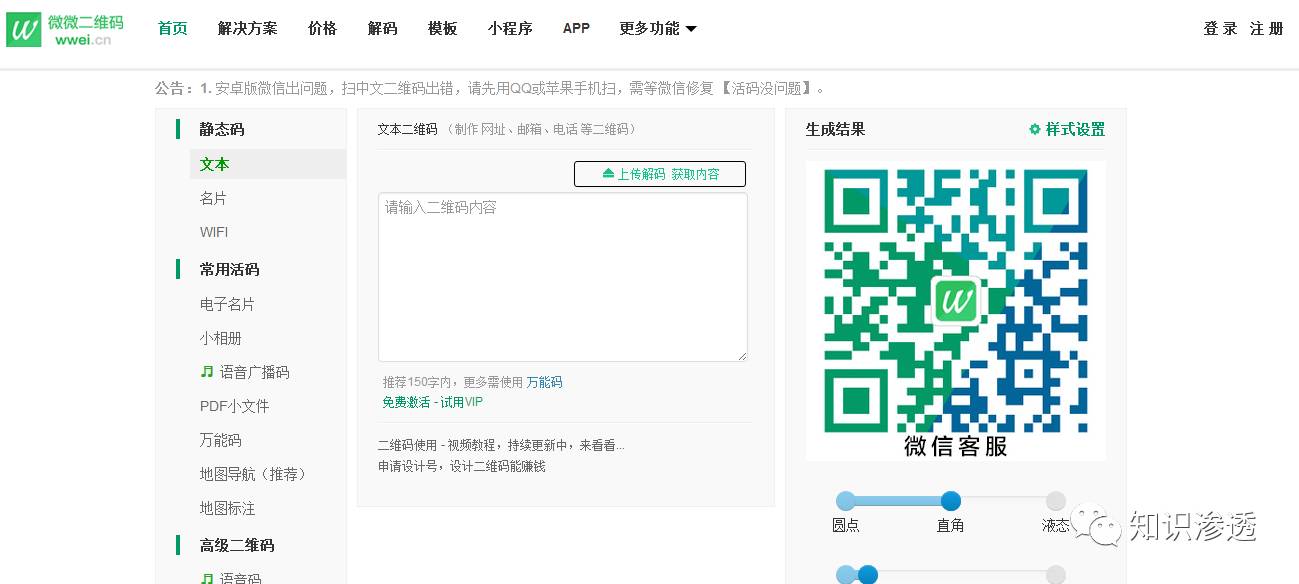Open the 小程序 nav item
This screenshot has width=1299, height=584.
coord(510,28)
